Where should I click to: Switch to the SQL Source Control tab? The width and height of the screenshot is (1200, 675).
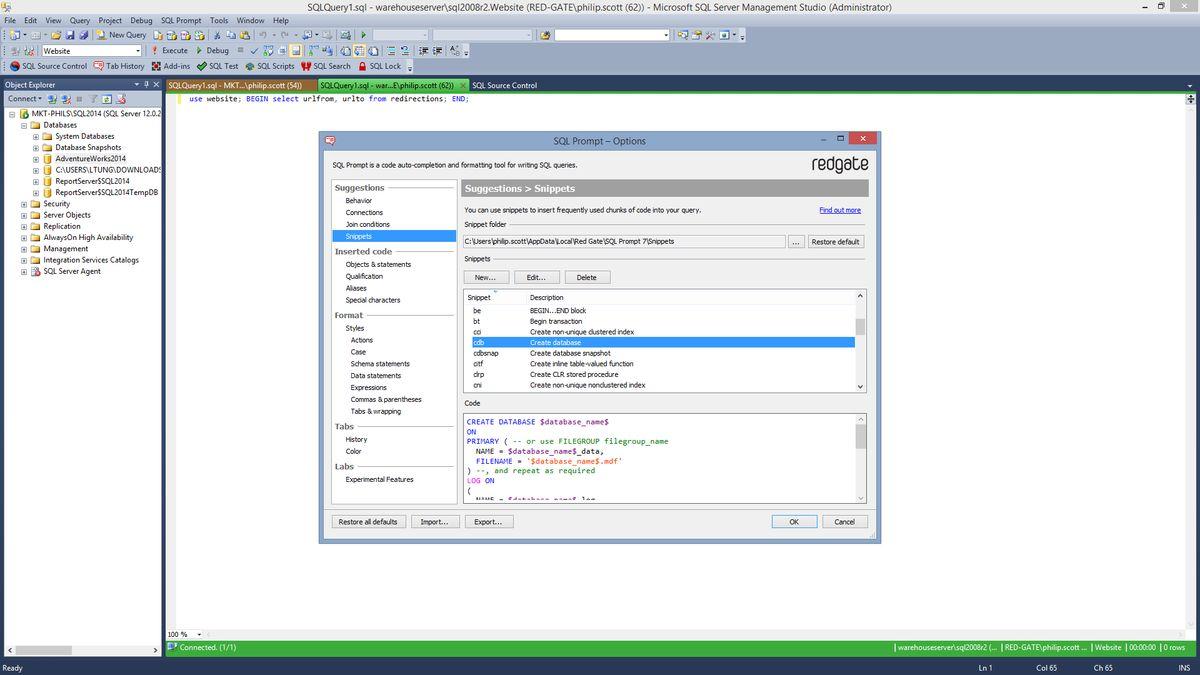(x=504, y=85)
